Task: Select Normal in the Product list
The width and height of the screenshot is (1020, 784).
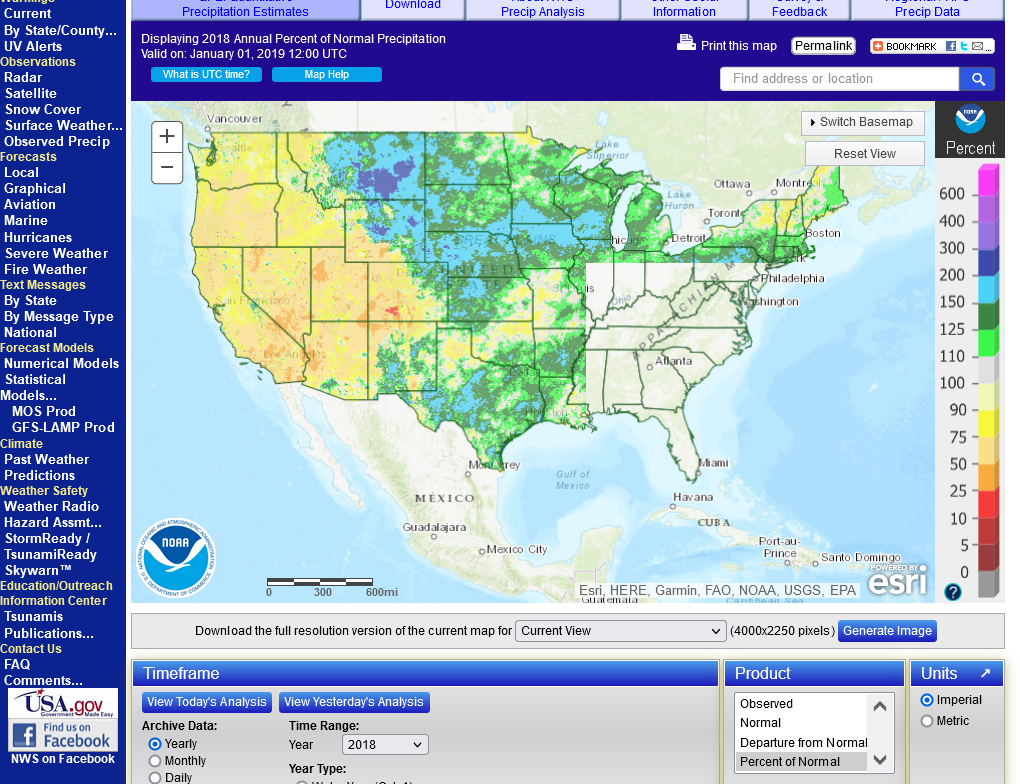Action: coord(801,723)
